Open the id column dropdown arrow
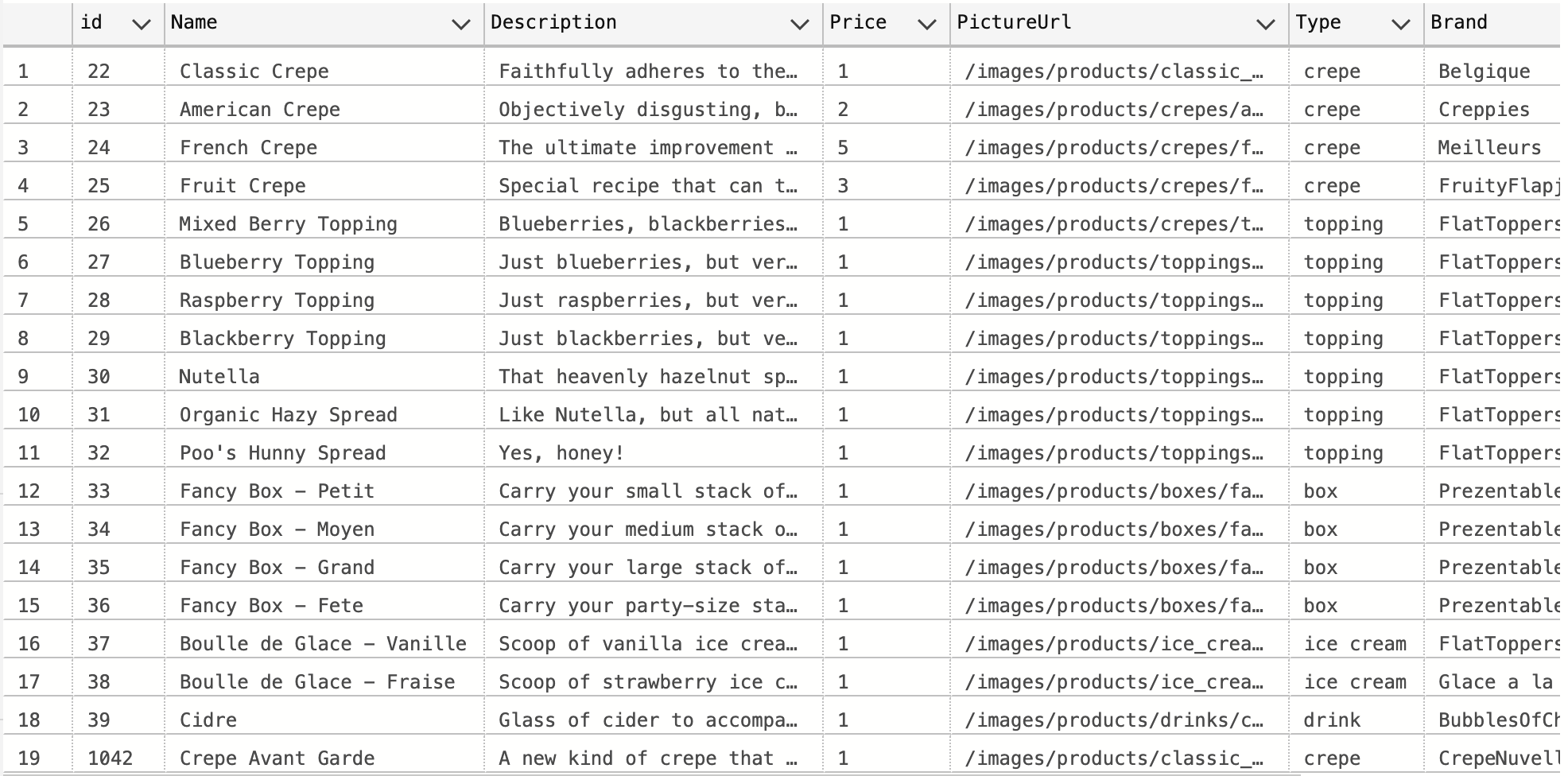 tap(142, 25)
